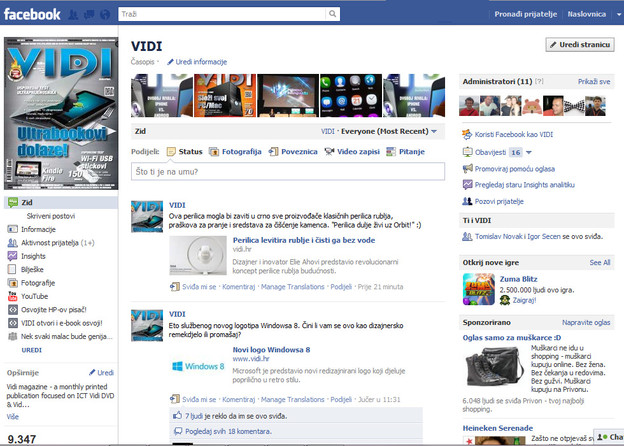The image size is (624, 446).
Task: Click the Traži search field
Action: pyautogui.click(x=222, y=14)
